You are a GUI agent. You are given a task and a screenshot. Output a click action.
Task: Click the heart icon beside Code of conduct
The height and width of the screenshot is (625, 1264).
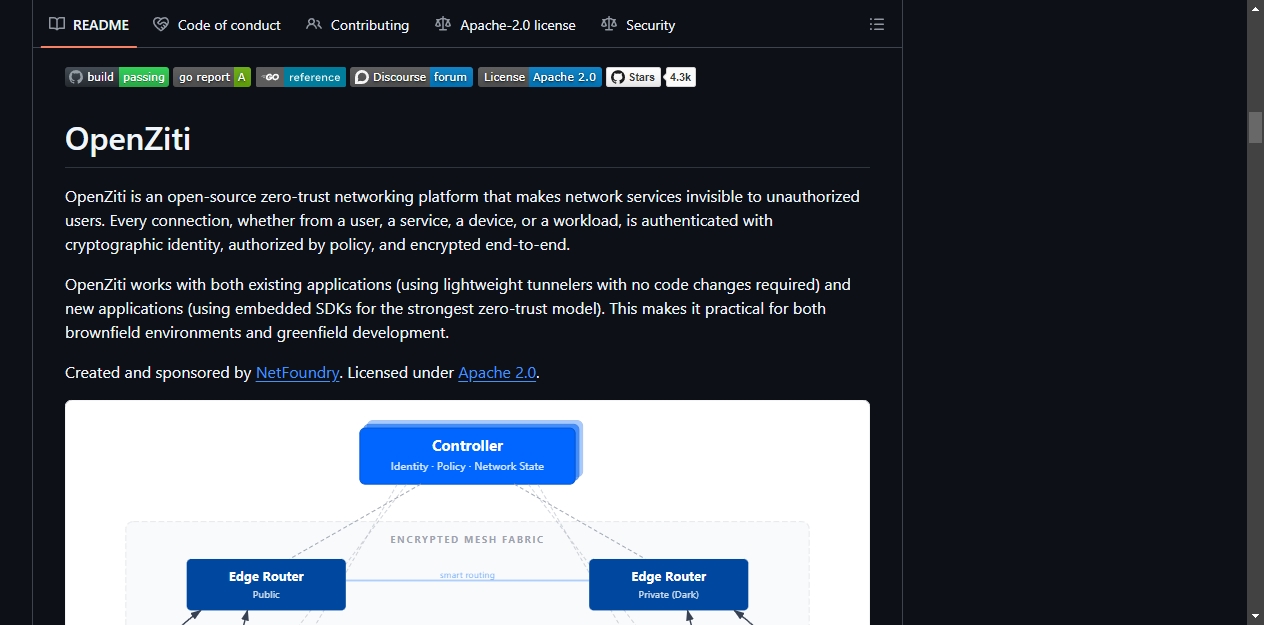click(x=161, y=24)
